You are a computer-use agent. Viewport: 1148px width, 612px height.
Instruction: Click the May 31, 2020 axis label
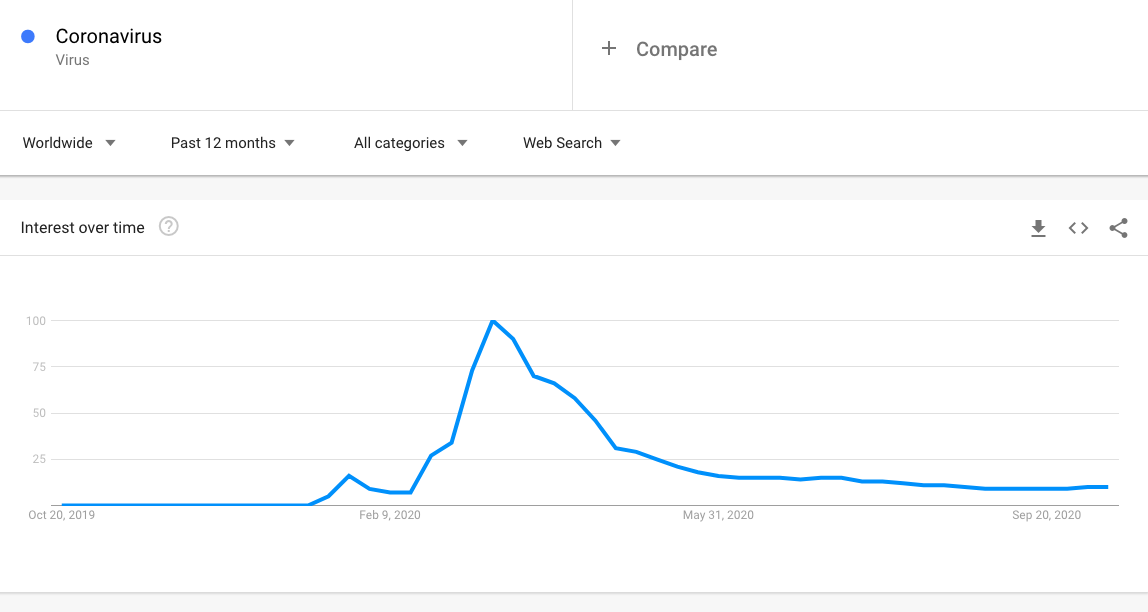point(718,515)
